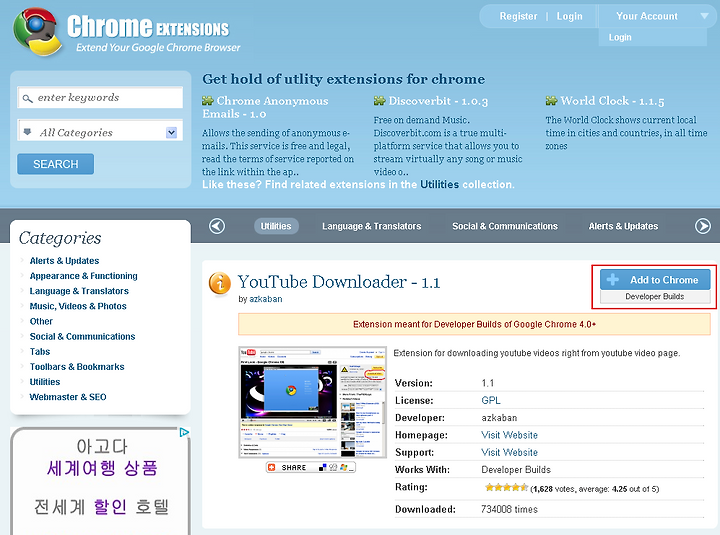Click the AdChoices icon on the ad

[184, 432]
